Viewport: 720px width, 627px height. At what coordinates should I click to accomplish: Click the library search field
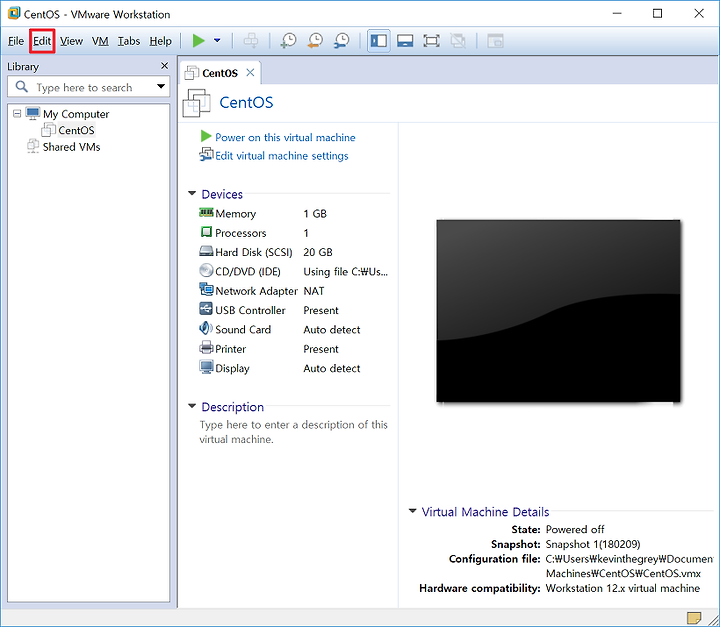point(87,87)
